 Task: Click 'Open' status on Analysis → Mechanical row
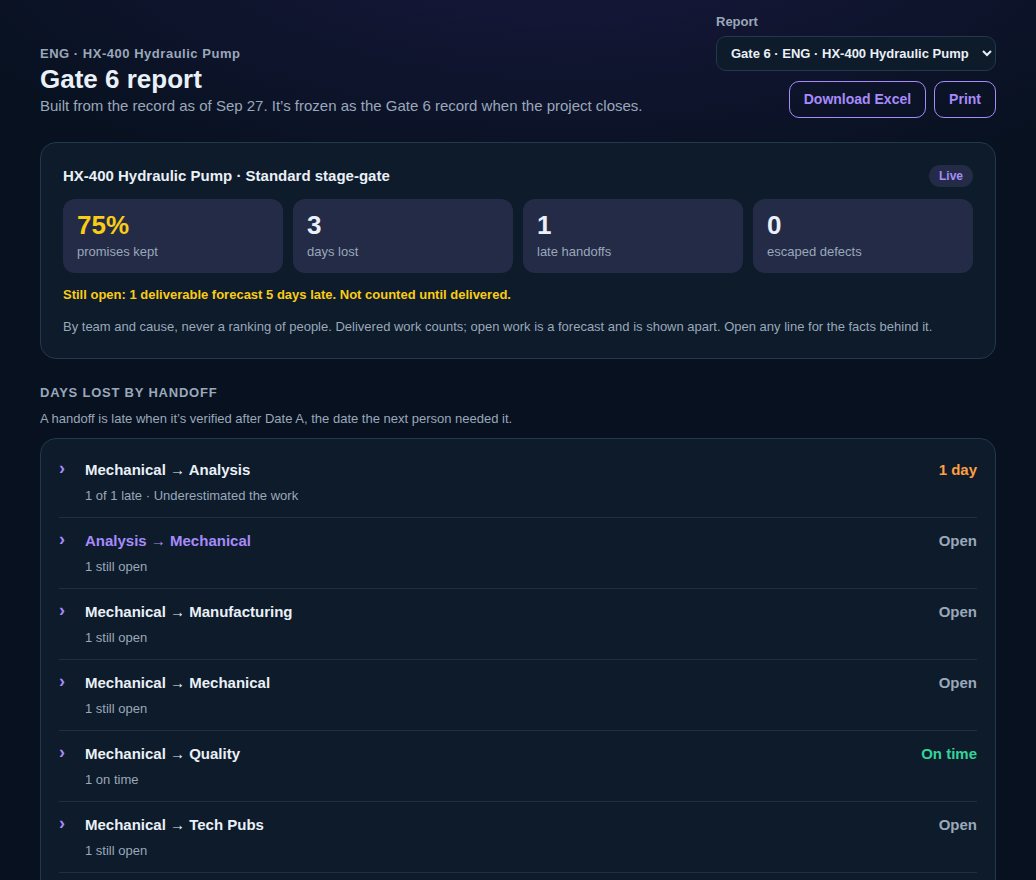(x=957, y=541)
